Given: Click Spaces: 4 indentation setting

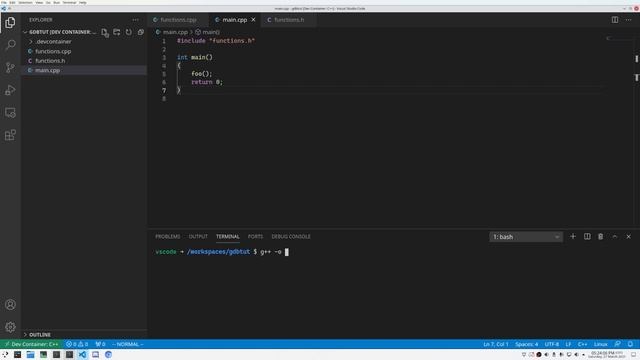Looking at the screenshot, I should tap(527, 344).
